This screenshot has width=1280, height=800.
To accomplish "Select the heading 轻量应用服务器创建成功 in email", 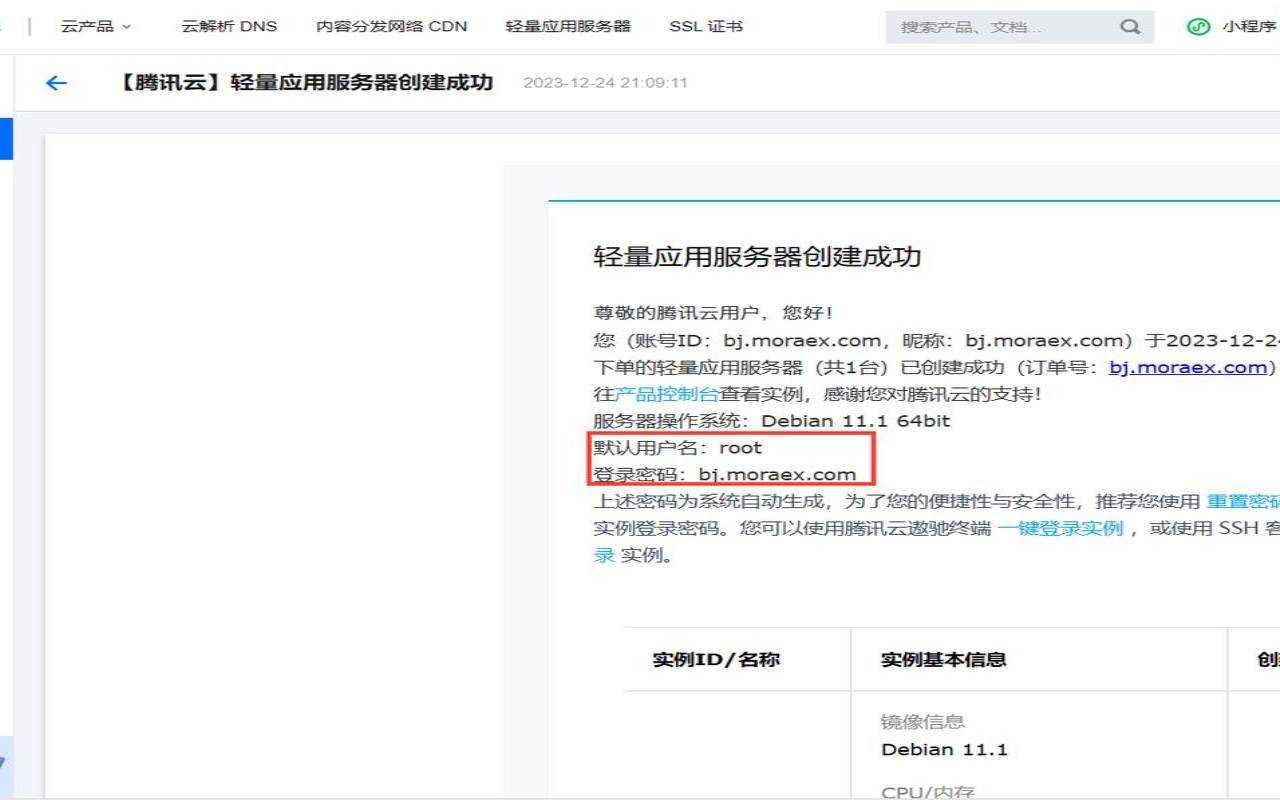I will 757,257.
